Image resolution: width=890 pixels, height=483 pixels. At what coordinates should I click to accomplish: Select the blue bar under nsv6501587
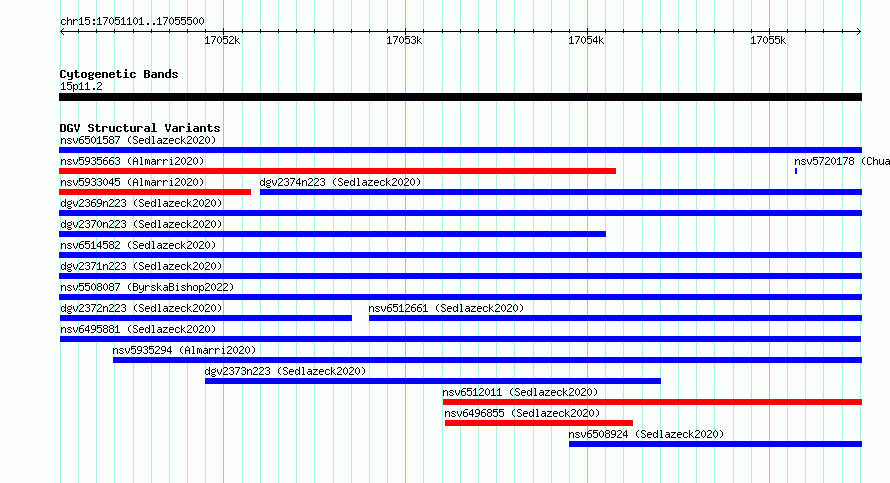click(x=460, y=150)
